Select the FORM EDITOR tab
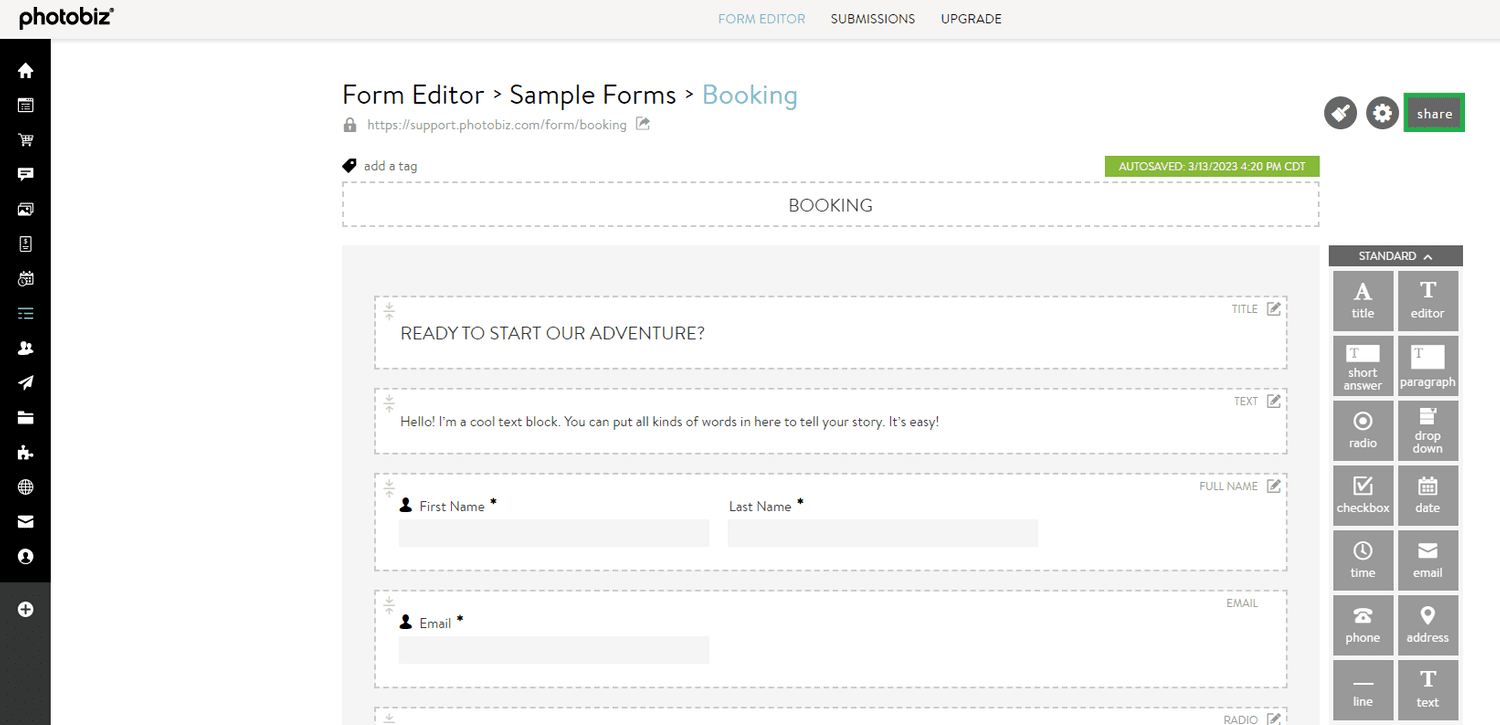 762,19
